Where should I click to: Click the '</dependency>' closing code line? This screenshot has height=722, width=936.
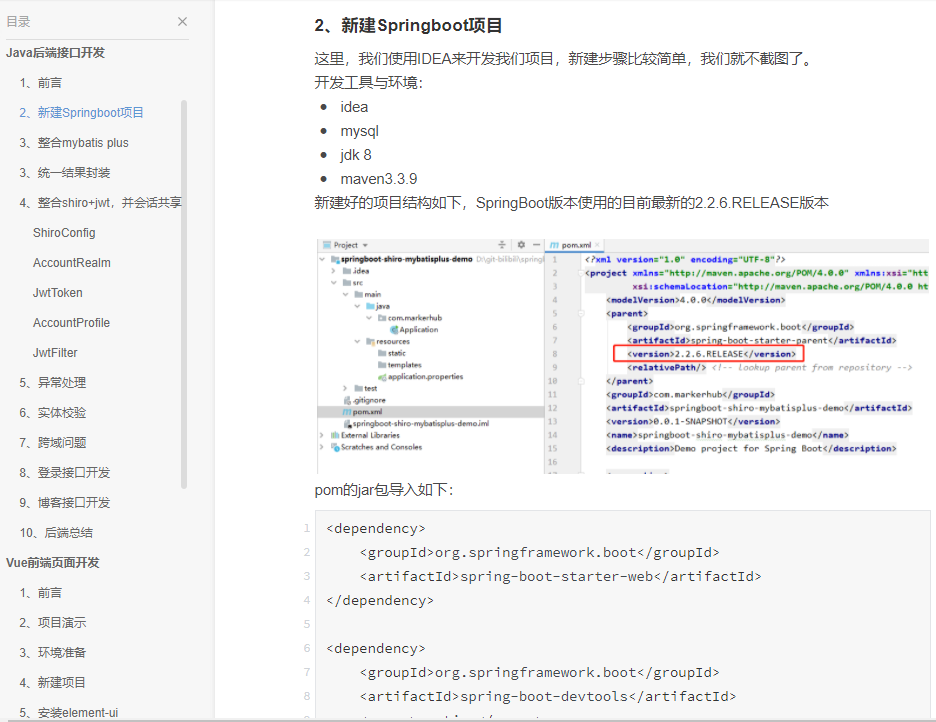pos(380,600)
